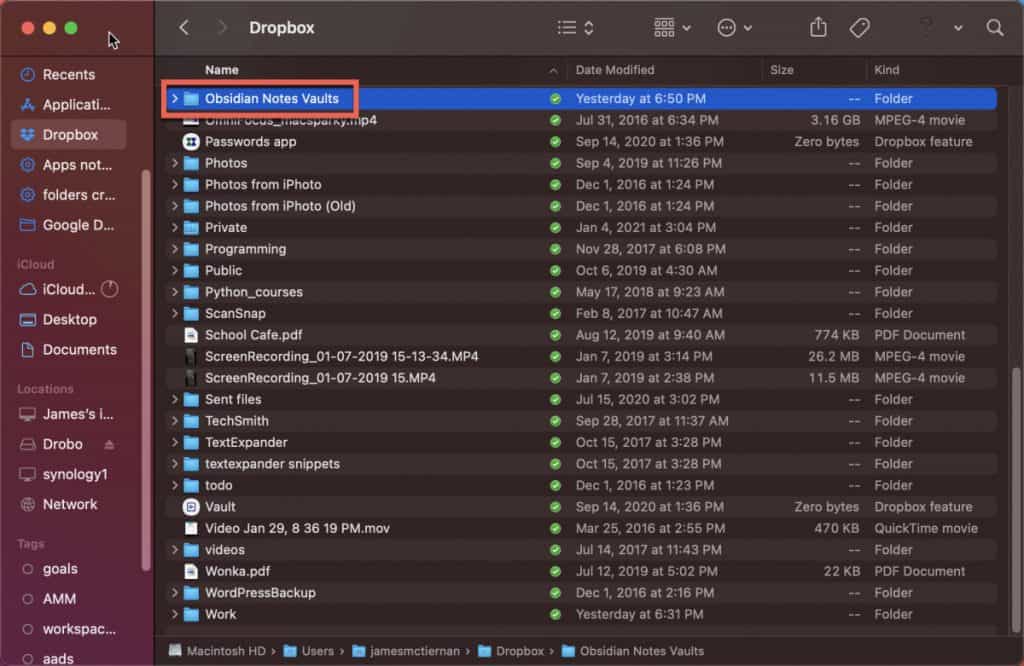Screen dimensions: 1024x666
Task: Open the 'folders cr...' smart folder
Action: click(x=69, y=195)
